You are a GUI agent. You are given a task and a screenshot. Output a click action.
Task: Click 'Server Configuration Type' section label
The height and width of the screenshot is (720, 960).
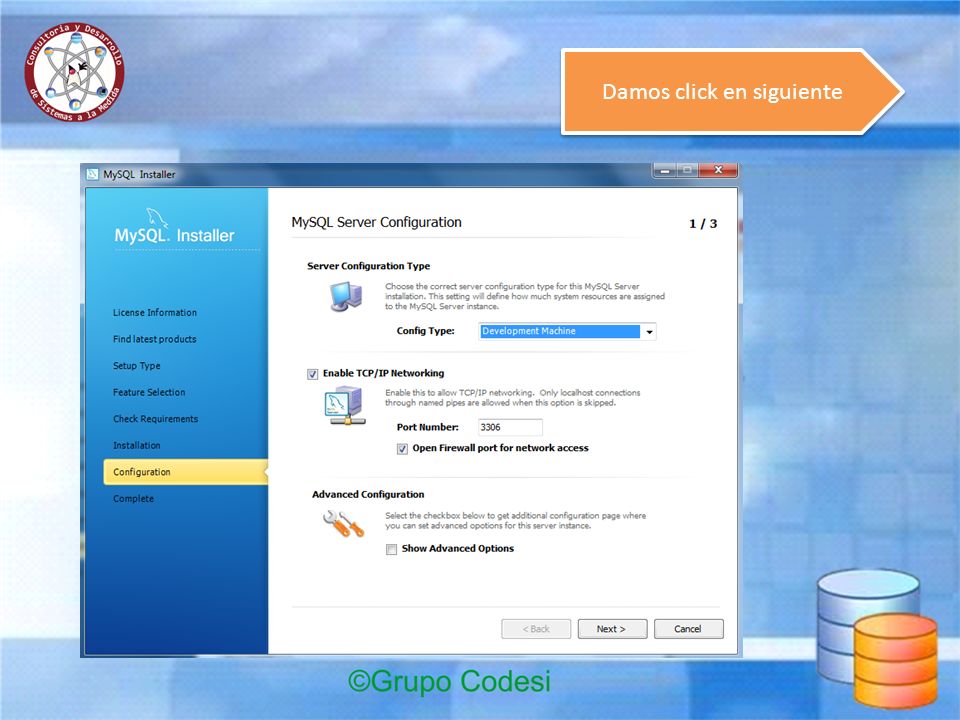(369, 266)
